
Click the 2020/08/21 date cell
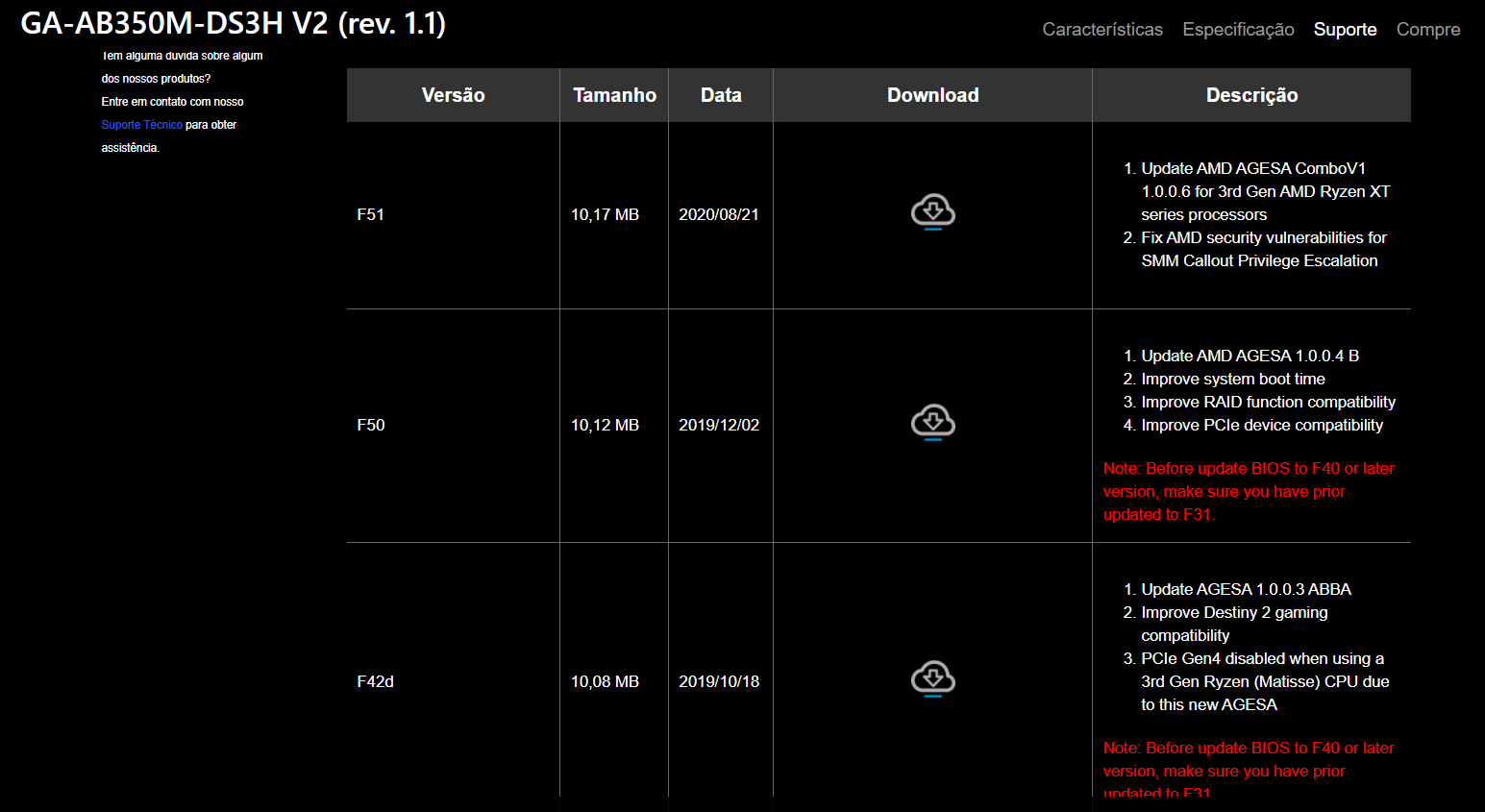pos(719,214)
